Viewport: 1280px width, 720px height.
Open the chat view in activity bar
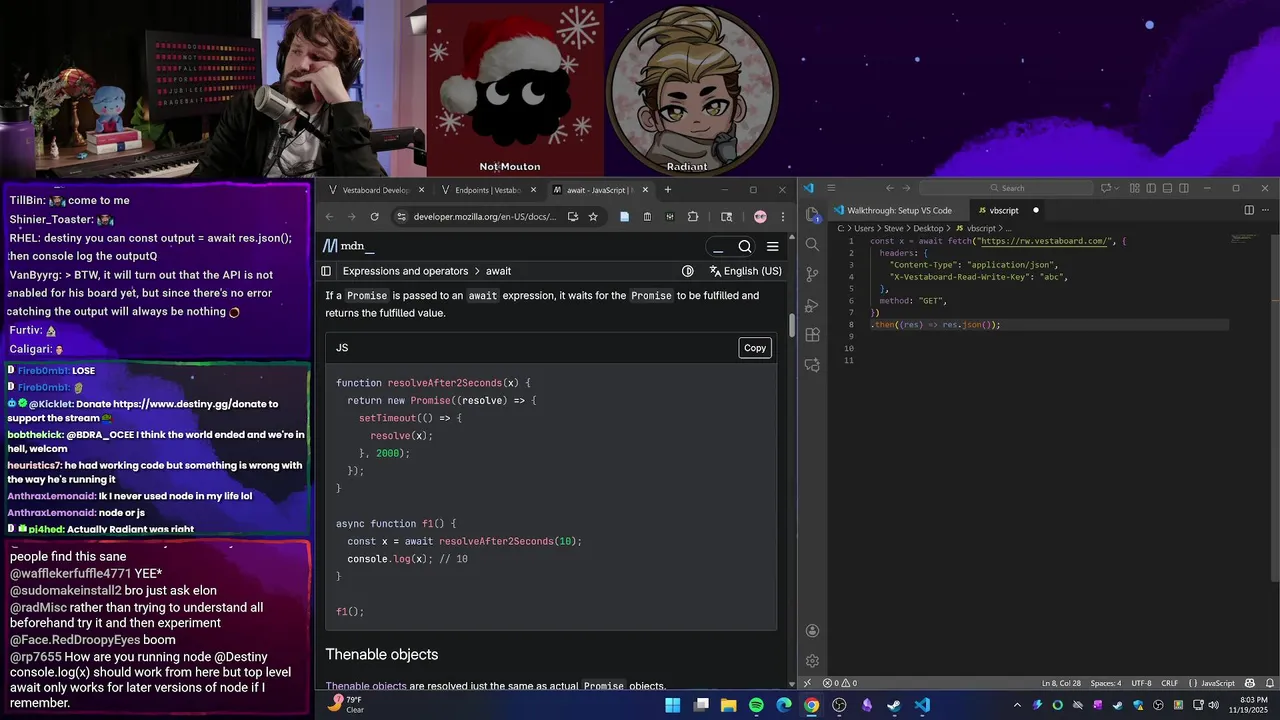812,365
